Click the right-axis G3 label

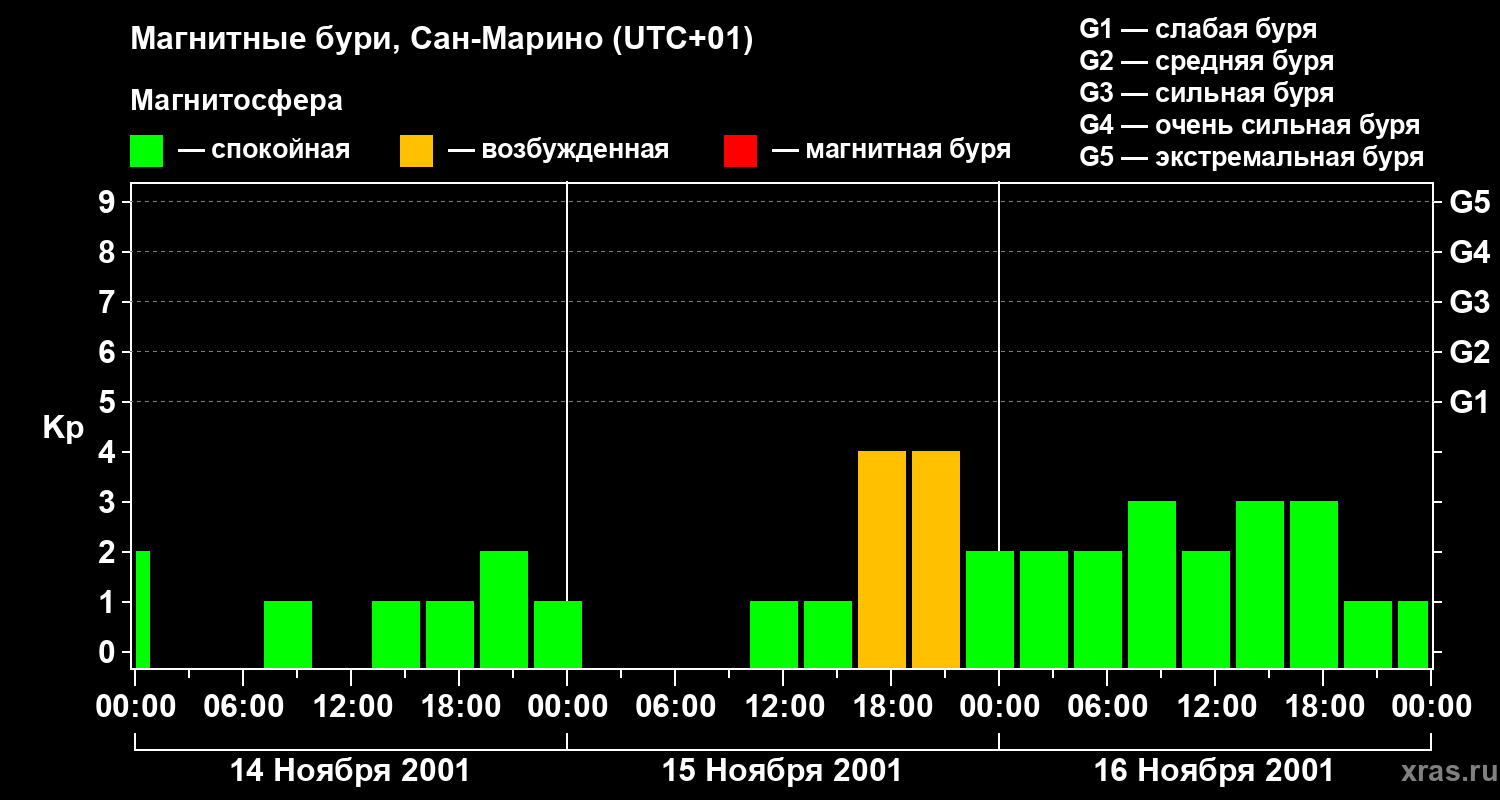coord(1469,302)
